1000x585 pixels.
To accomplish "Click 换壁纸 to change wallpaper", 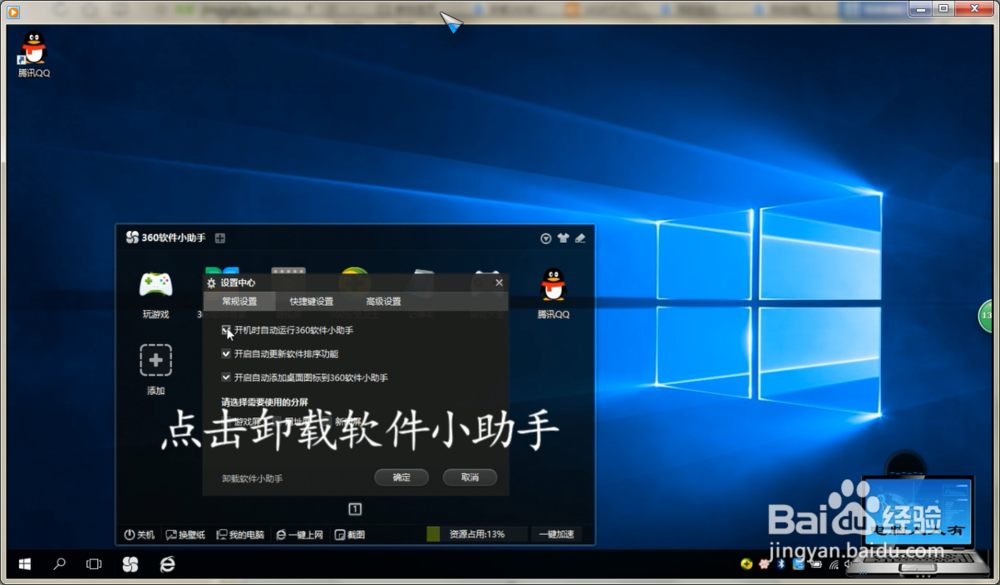I will click(x=186, y=535).
